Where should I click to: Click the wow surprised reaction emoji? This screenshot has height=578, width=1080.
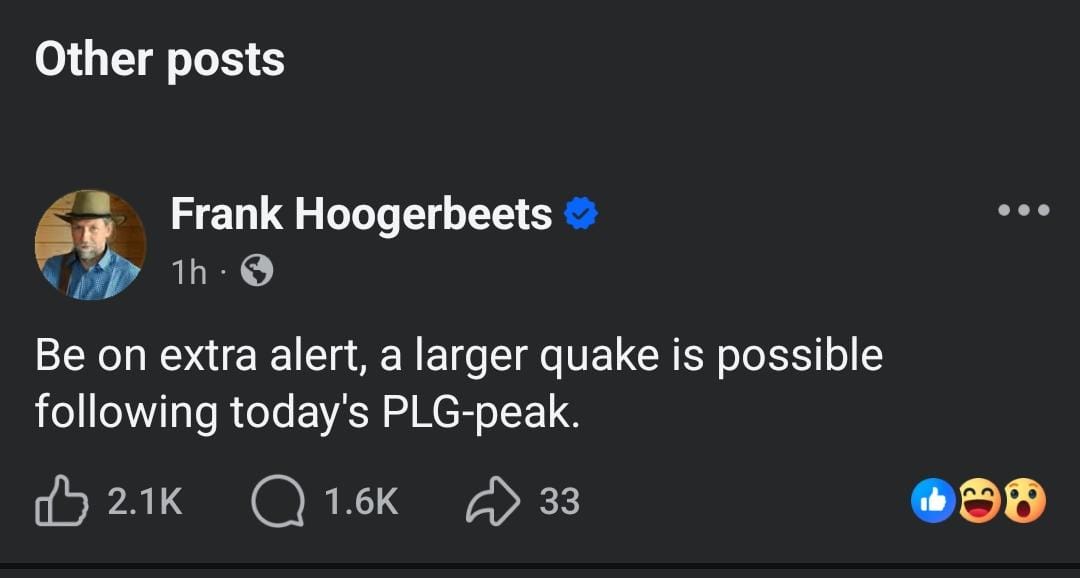[1023, 501]
